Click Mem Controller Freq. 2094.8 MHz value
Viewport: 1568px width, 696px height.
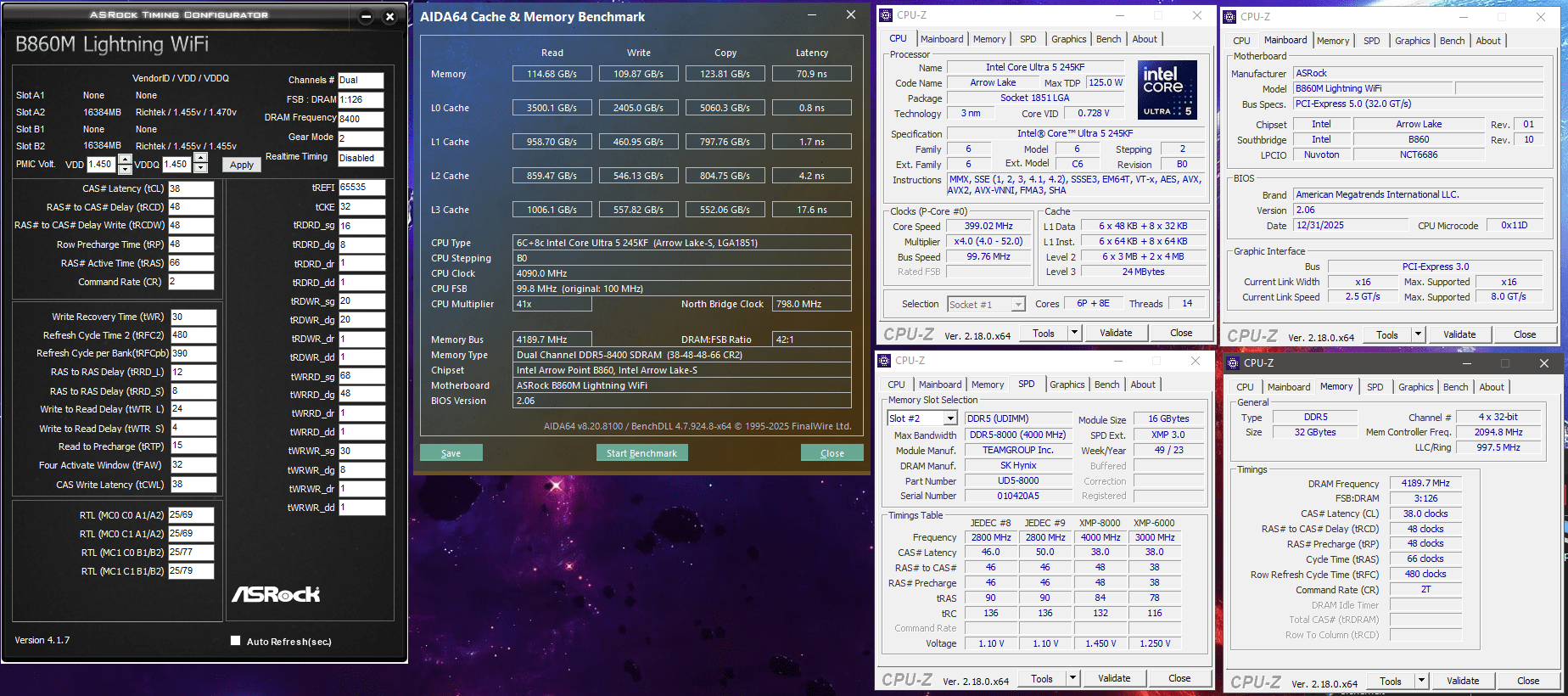coord(1498,432)
